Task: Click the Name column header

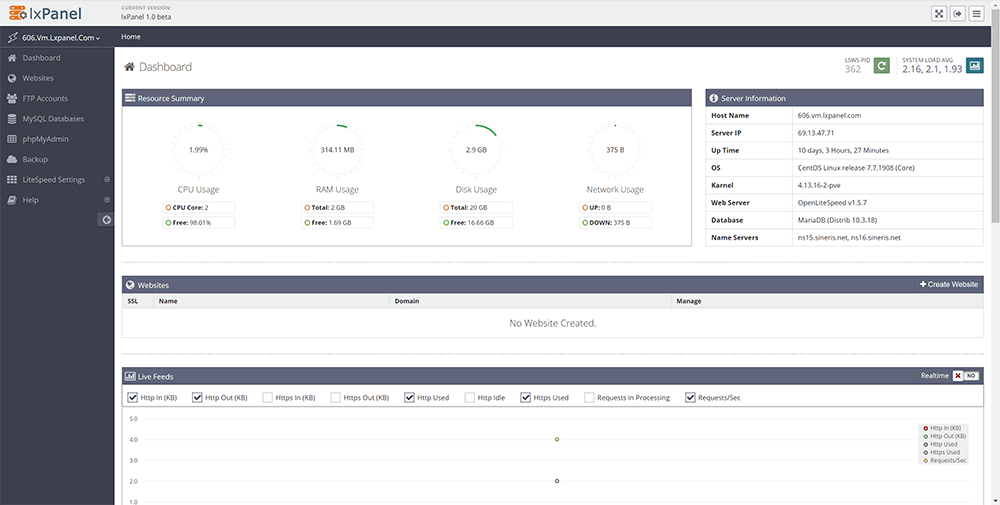Action: (x=168, y=301)
